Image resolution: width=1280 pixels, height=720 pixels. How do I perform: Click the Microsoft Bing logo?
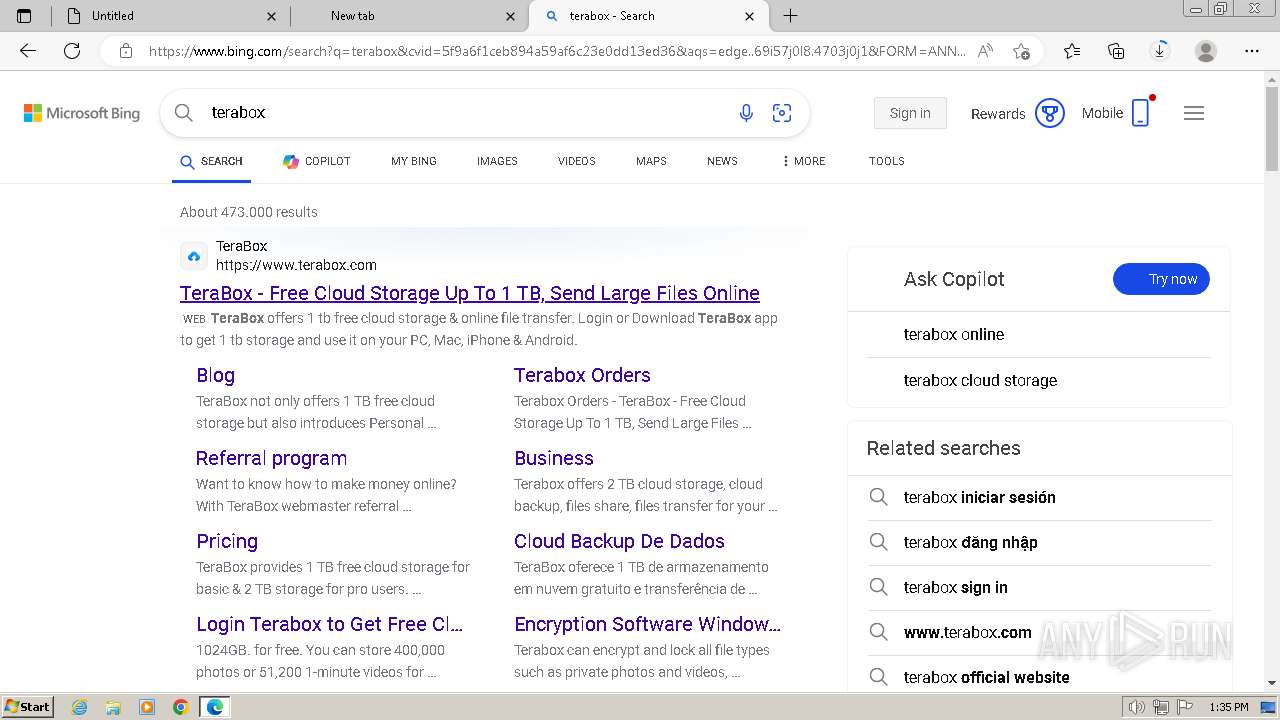pyautogui.click(x=82, y=113)
